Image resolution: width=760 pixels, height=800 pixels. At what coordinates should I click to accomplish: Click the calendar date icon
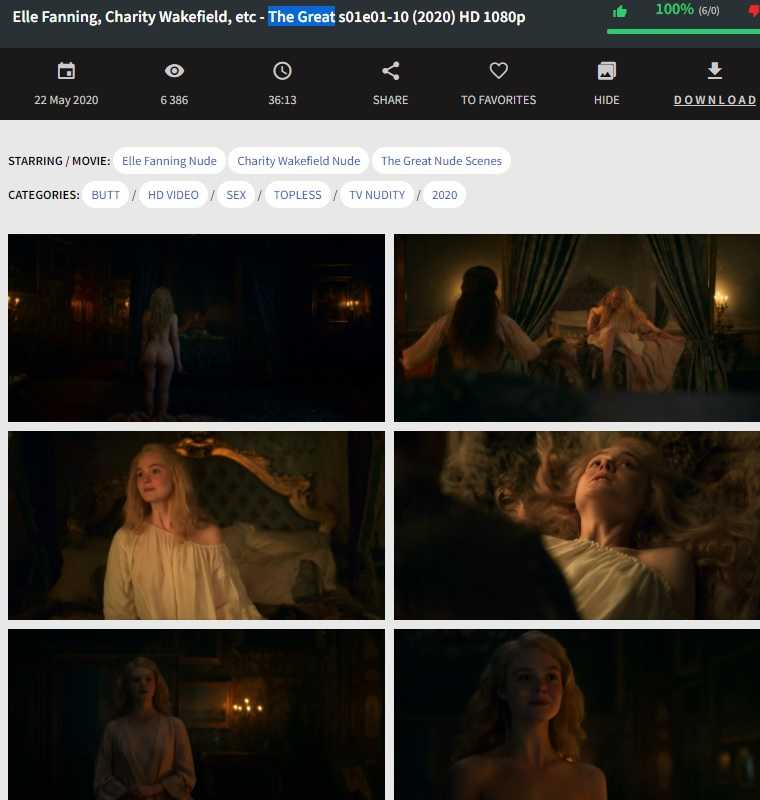(66, 71)
